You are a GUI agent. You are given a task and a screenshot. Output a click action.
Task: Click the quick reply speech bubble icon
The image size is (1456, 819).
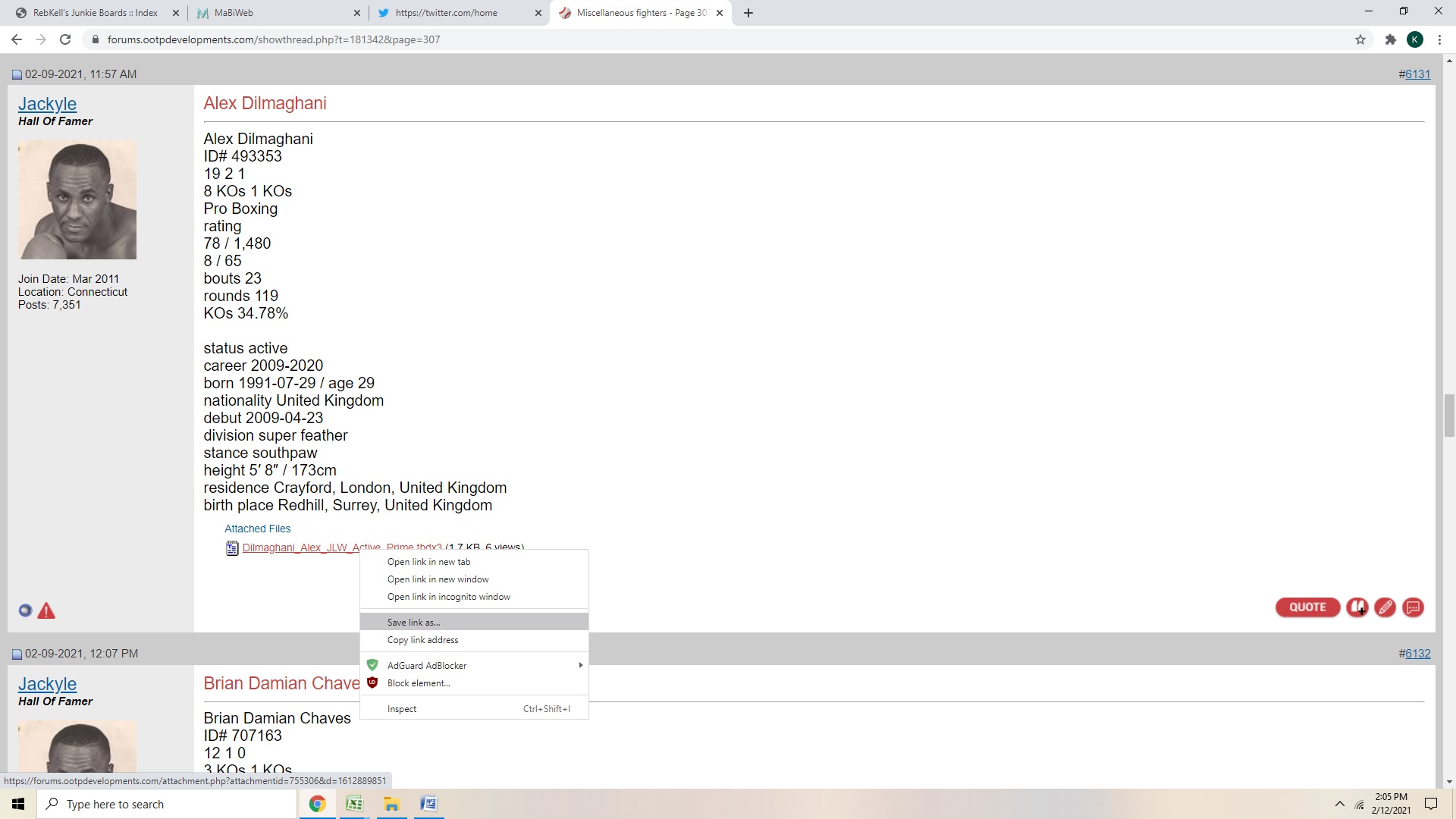[x=1413, y=607]
